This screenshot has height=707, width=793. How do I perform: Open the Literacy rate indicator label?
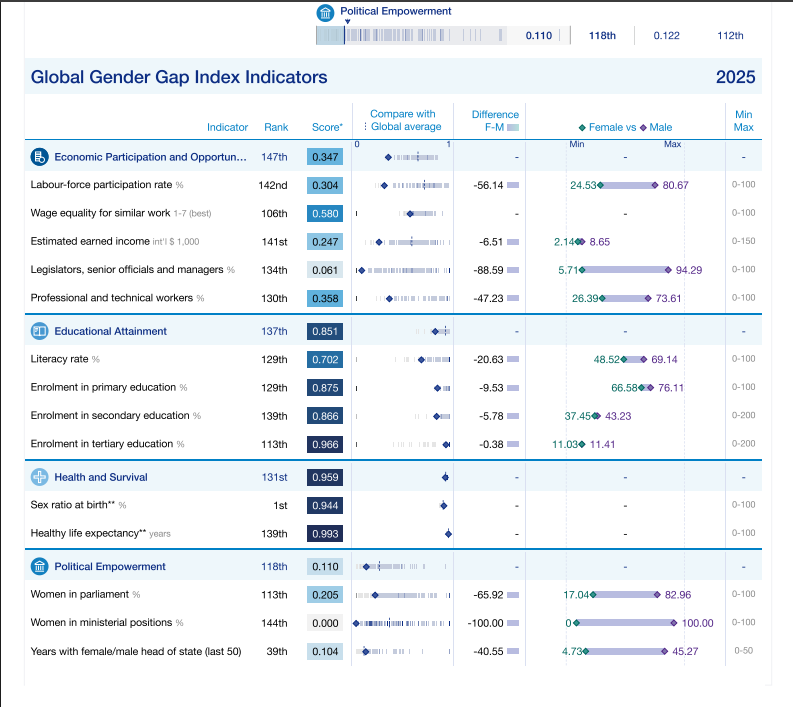(60, 359)
